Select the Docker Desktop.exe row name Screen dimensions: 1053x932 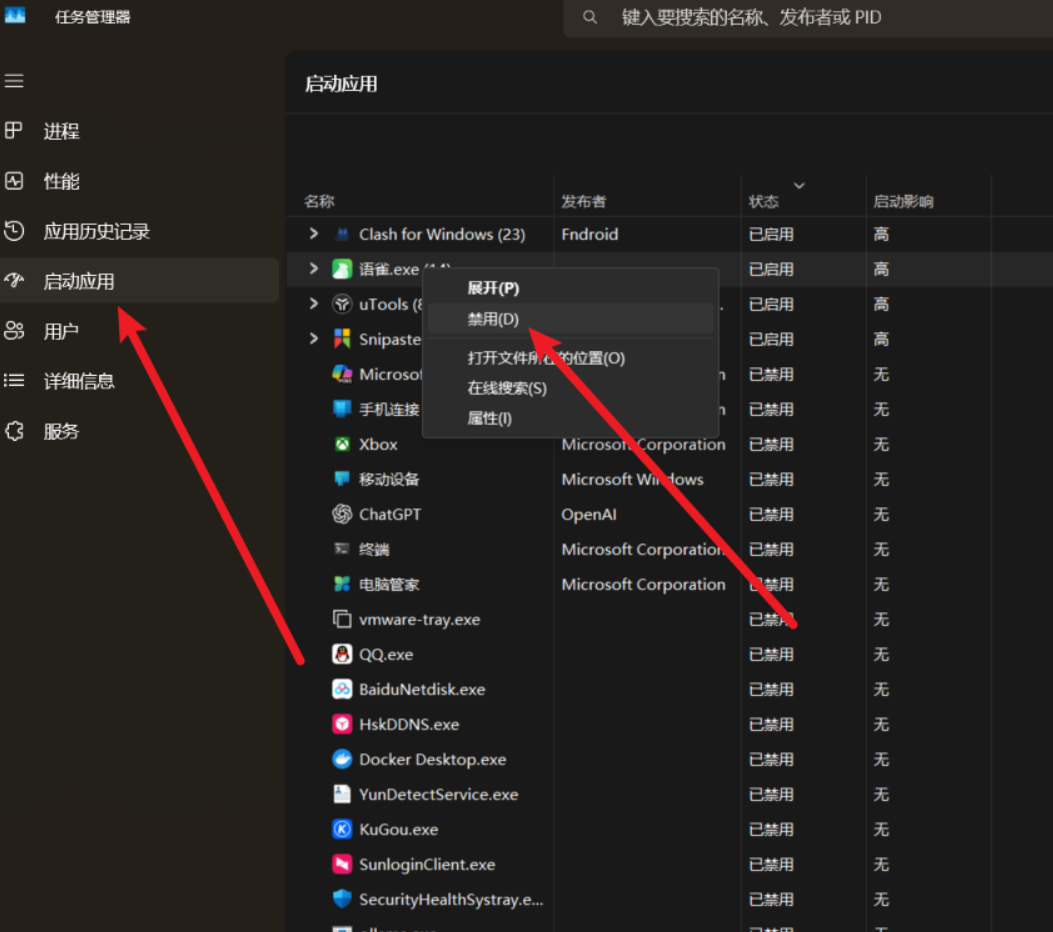432,759
